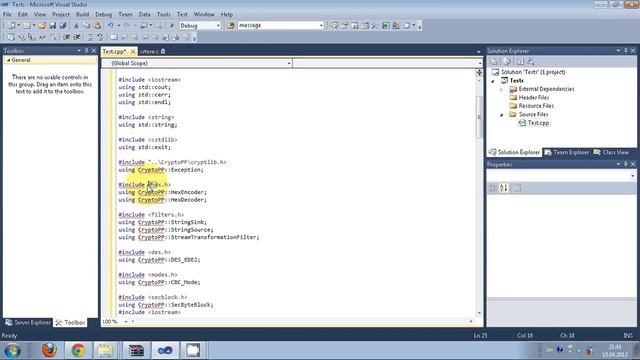Click the Copy toolbar icon
Screen dimensions: 640x360
(x=87, y=25)
